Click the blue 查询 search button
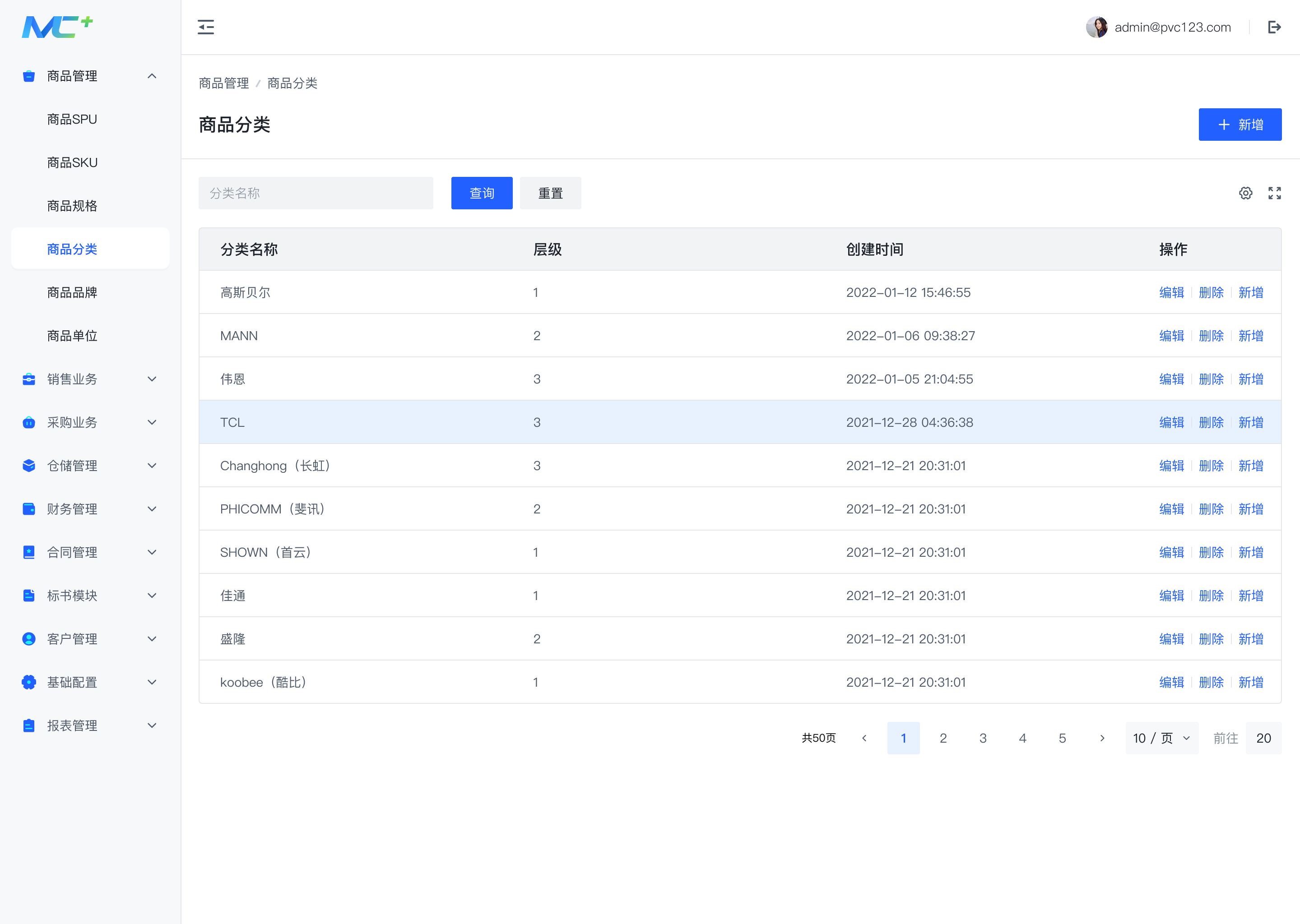The height and width of the screenshot is (924, 1300). (x=482, y=193)
